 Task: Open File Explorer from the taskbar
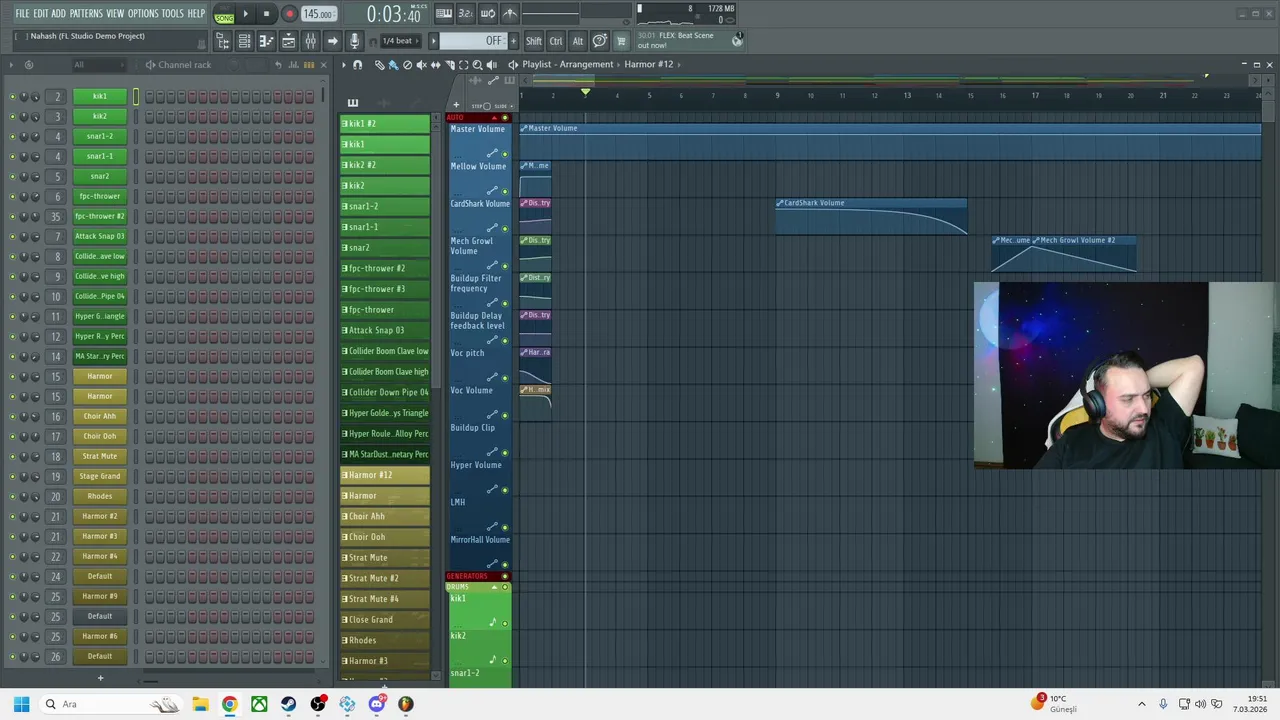[200, 704]
